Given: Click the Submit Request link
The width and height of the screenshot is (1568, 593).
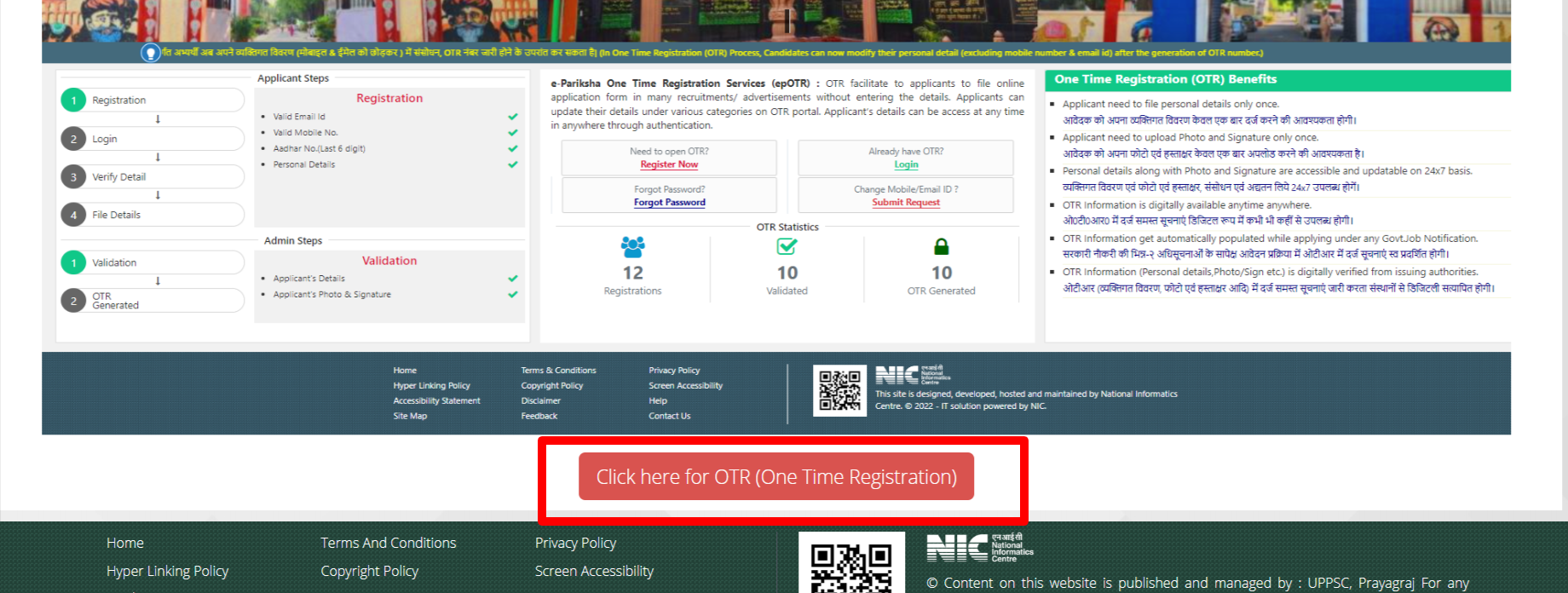Looking at the screenshot, I should (x=905, y=203).
